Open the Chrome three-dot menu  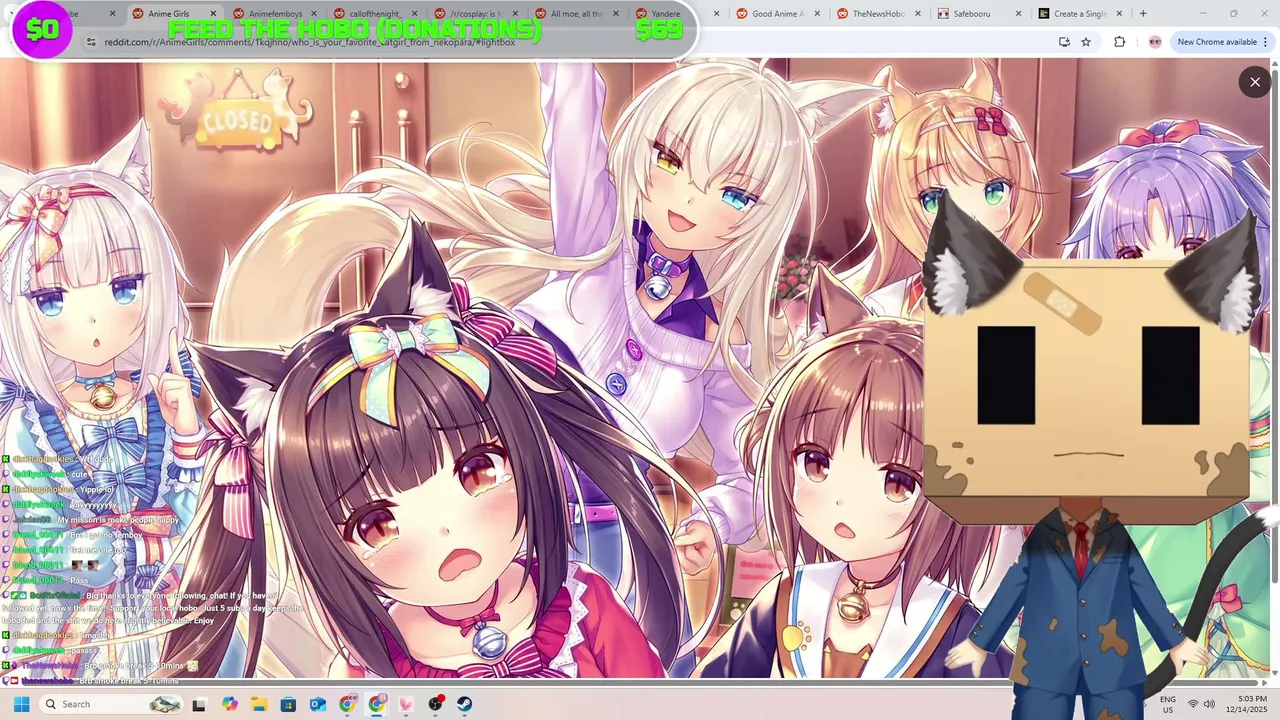tap(1267, 42)
